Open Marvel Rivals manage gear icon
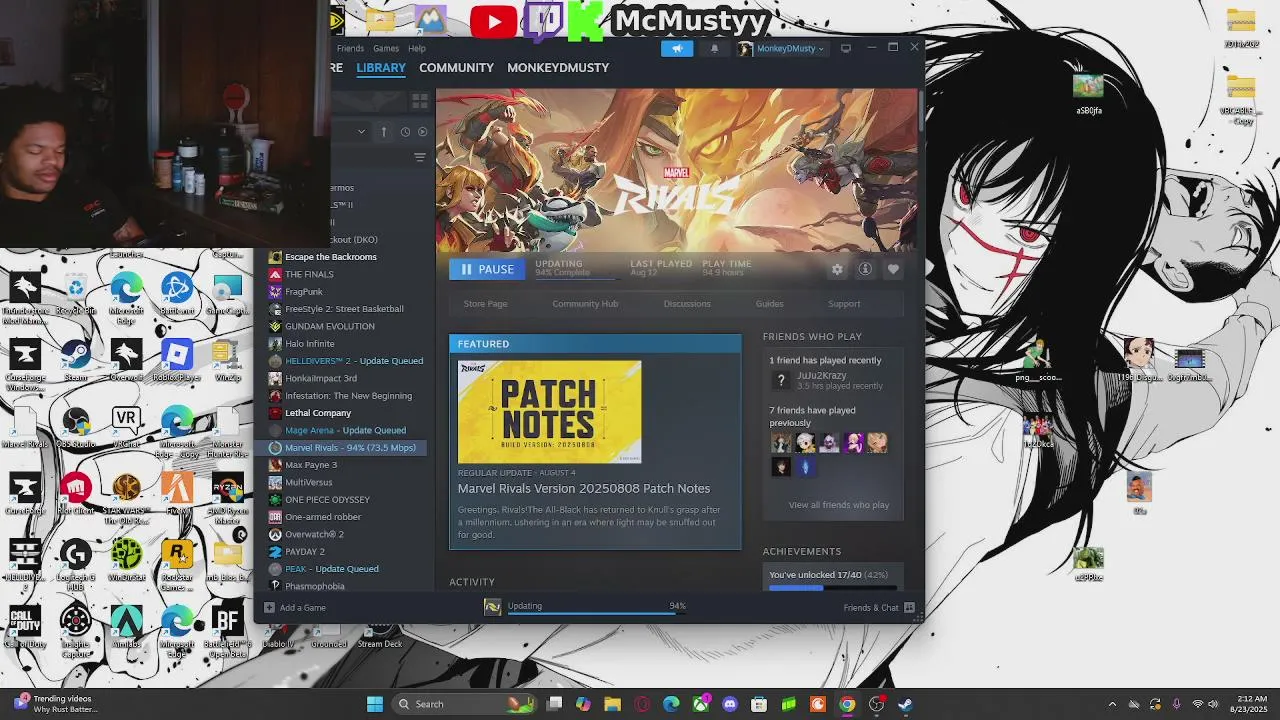1280x720 pixels. click(837, 269)
